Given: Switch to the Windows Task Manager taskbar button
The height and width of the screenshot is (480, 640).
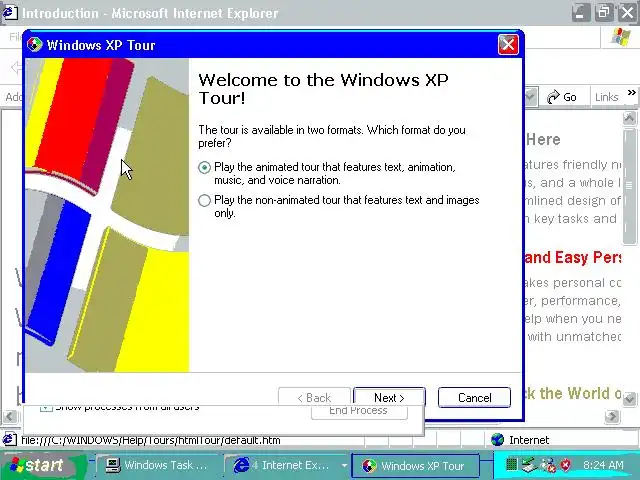Looking at the screenshot, I should point(157,465).
